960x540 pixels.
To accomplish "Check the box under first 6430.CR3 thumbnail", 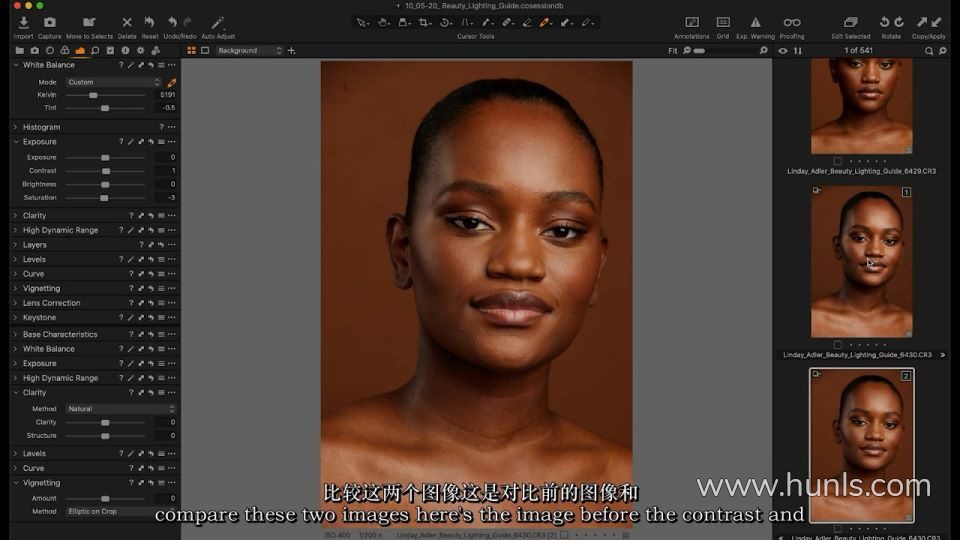I will click(x=838, y=345).
